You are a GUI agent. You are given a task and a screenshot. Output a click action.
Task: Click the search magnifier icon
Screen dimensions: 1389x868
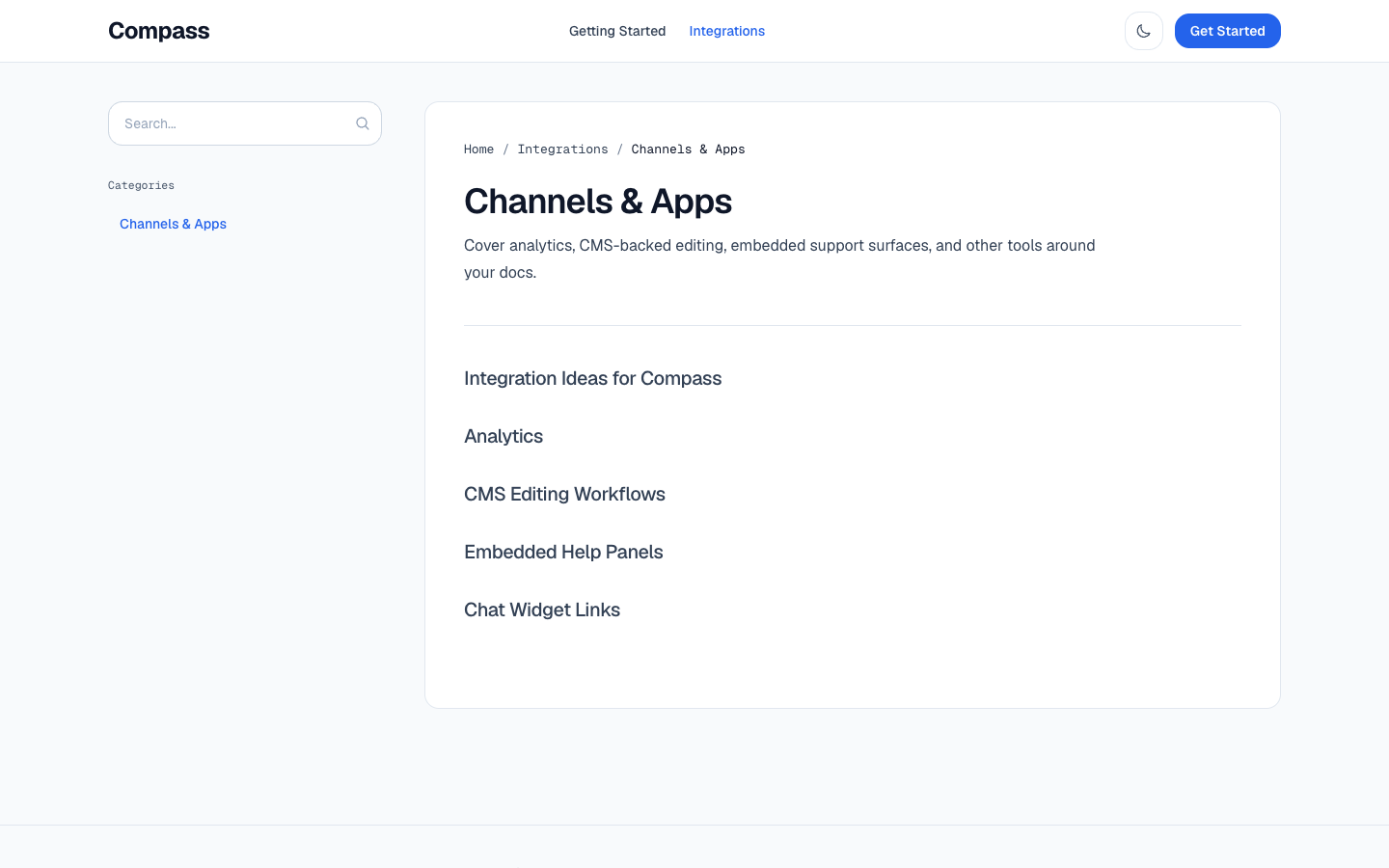pos(363,123)
